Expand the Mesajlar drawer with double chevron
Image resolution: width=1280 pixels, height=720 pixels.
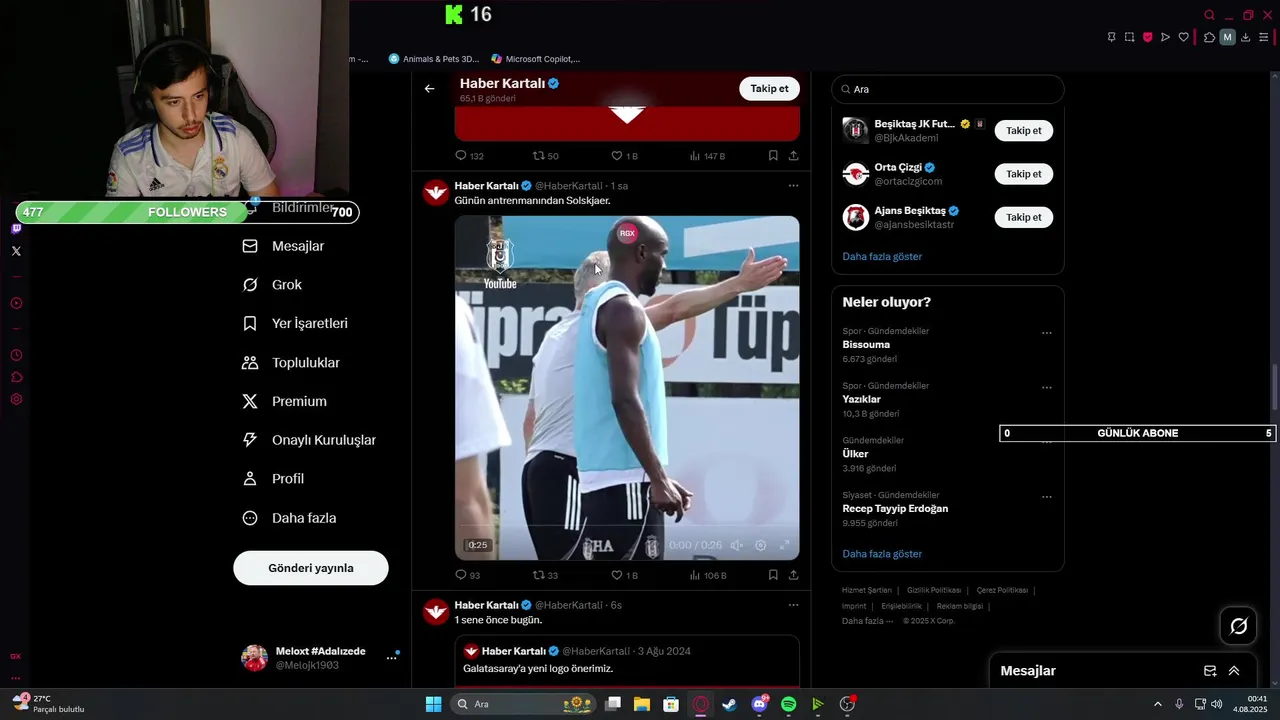[x=1234, y=671]
